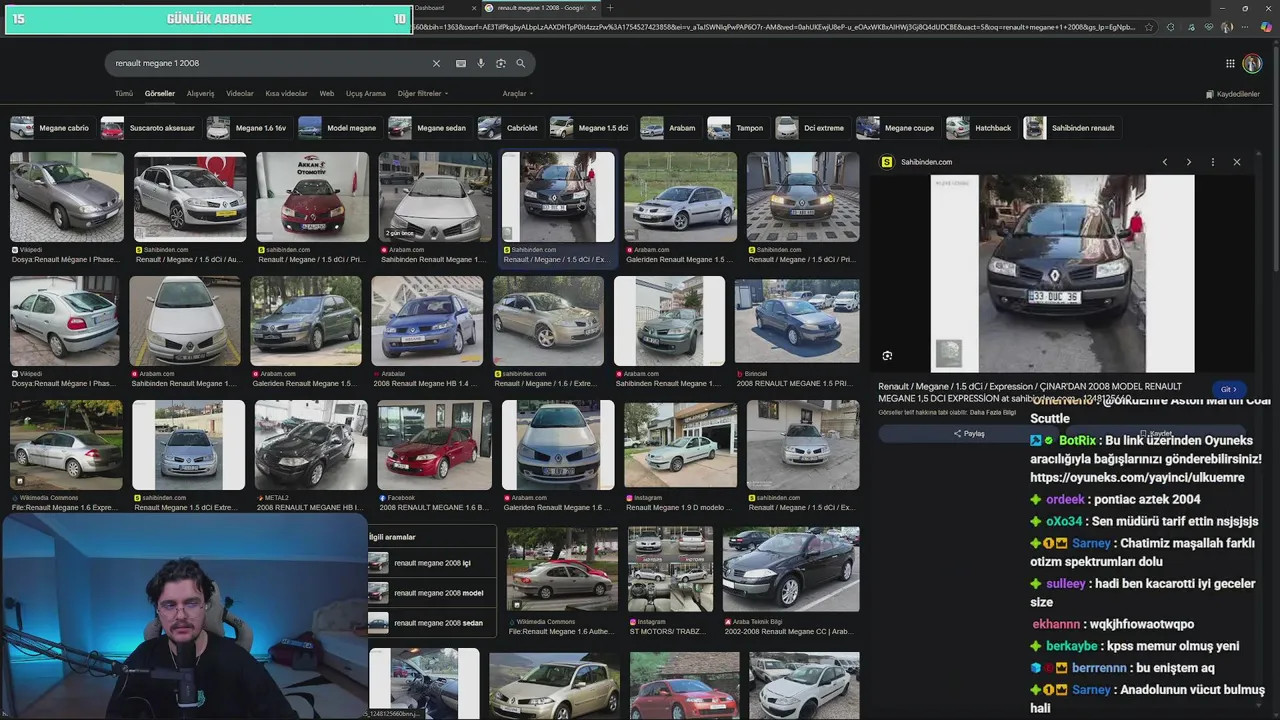Filter by Dci extreme chip

click(x=811, y=128)
